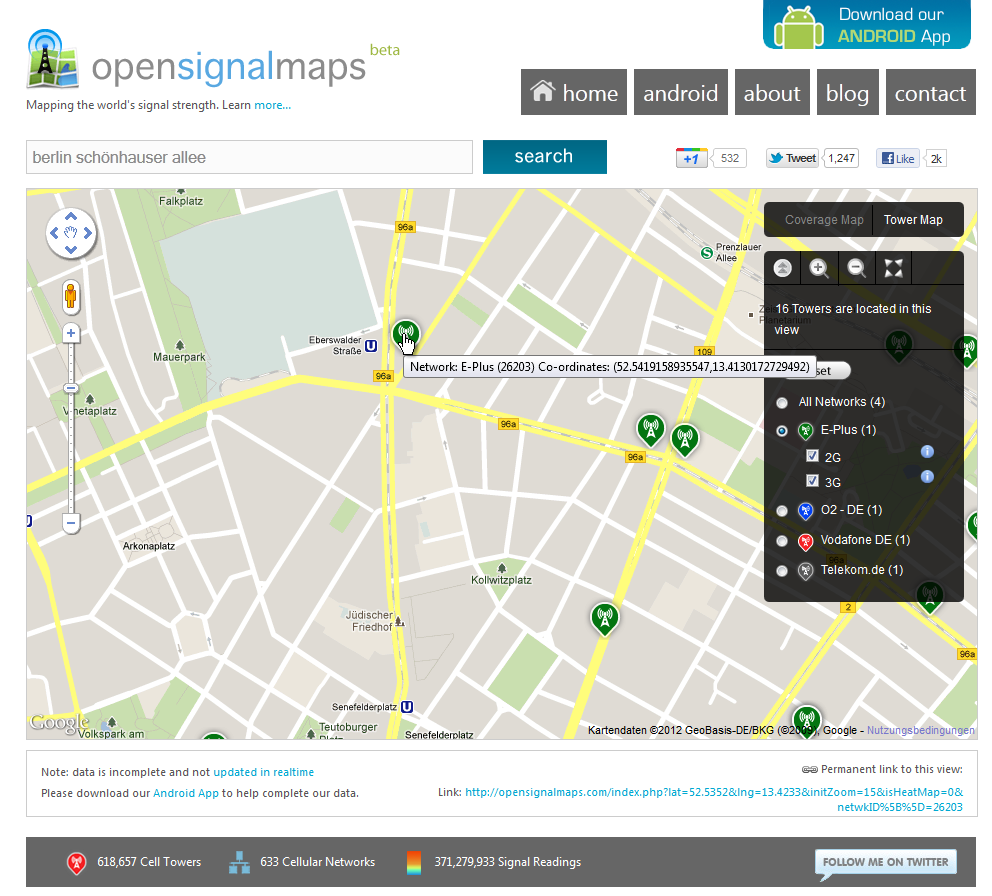Uncheck the 2G checkbox
This screenshot has width=992, height=896.
(x=813, y=456)
